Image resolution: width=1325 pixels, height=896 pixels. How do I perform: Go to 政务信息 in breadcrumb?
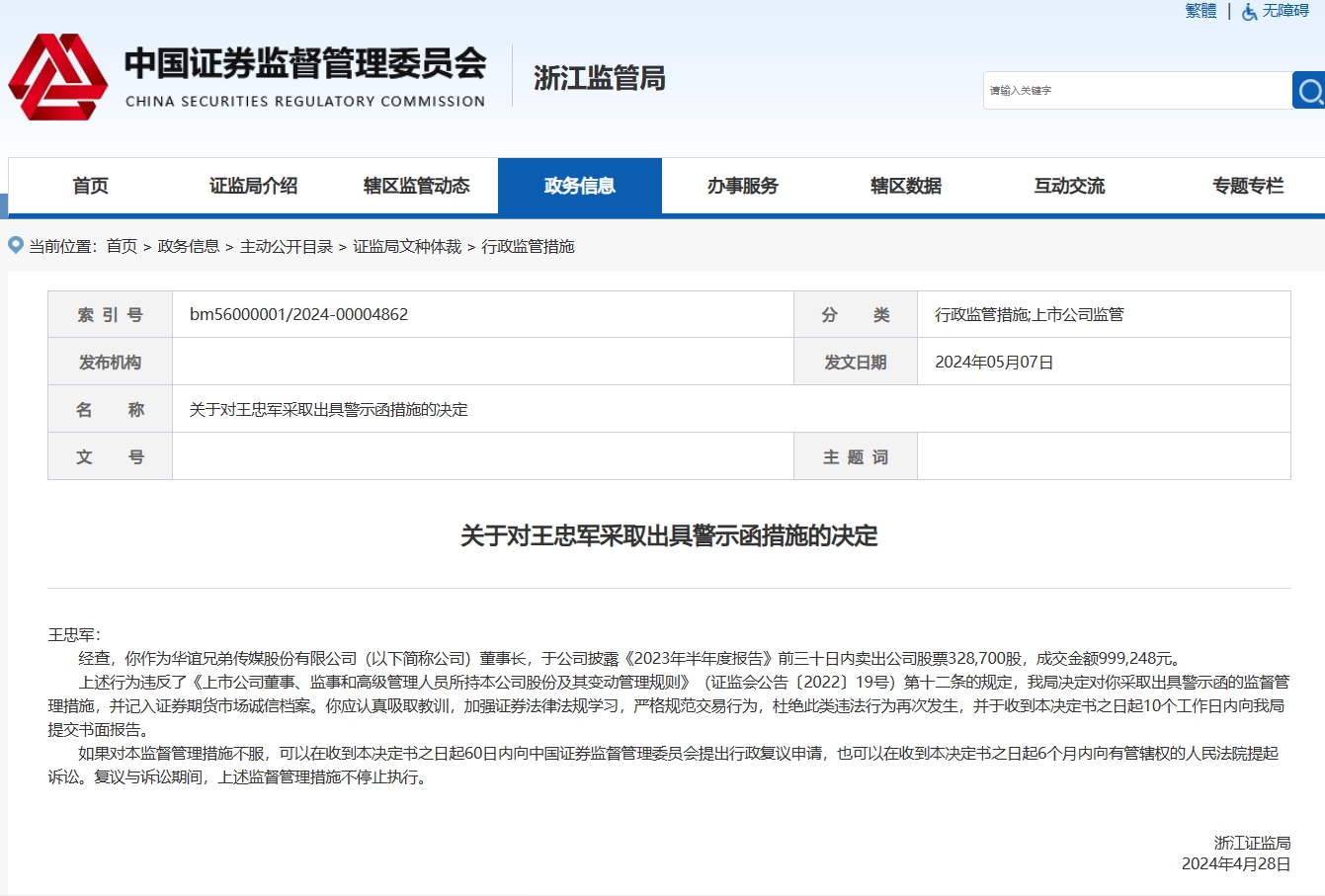click(189, 246)
